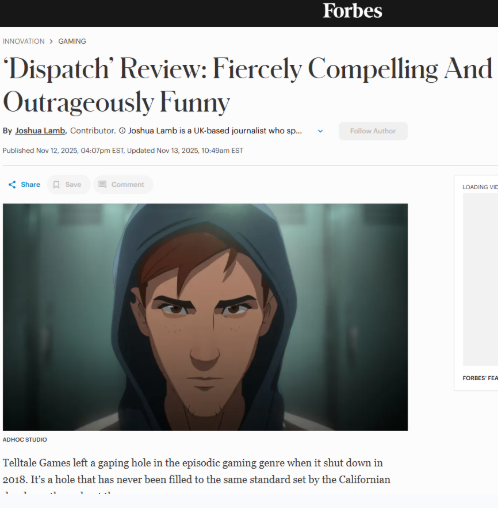498x508 pixels.
Task: Click the bookmark Save icon
Action: pyautogui.click(x=56, y=185)
